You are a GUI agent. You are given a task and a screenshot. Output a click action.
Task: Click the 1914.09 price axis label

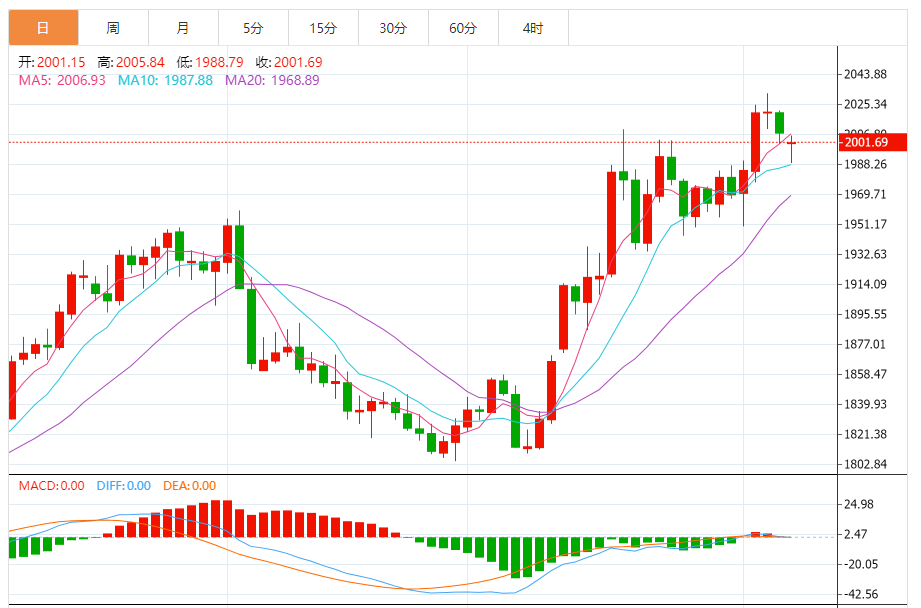coord(865,284)
